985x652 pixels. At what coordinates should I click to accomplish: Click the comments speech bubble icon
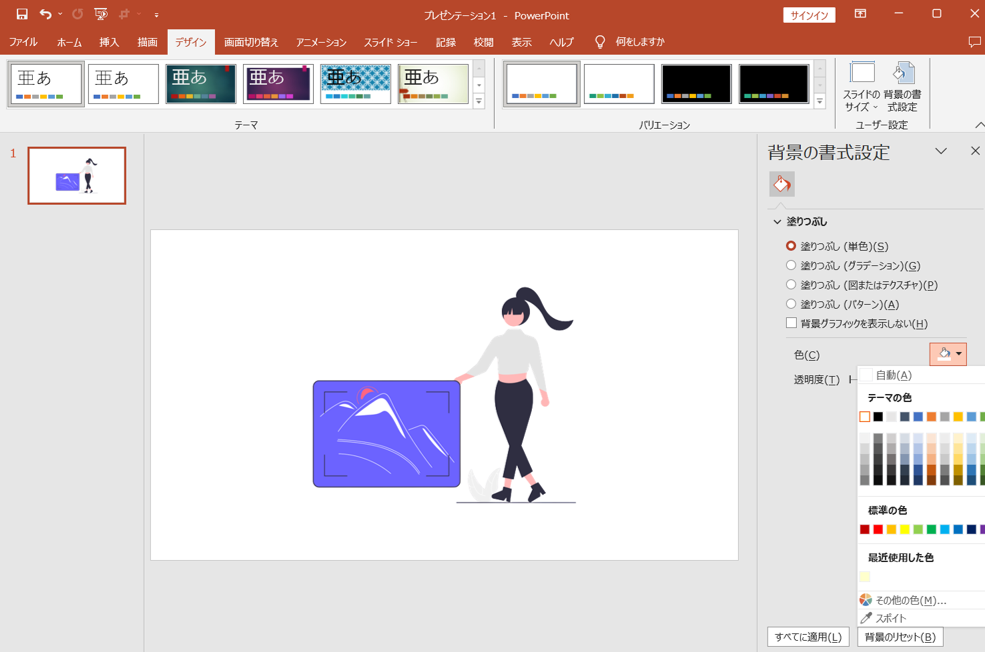(974, 42)
